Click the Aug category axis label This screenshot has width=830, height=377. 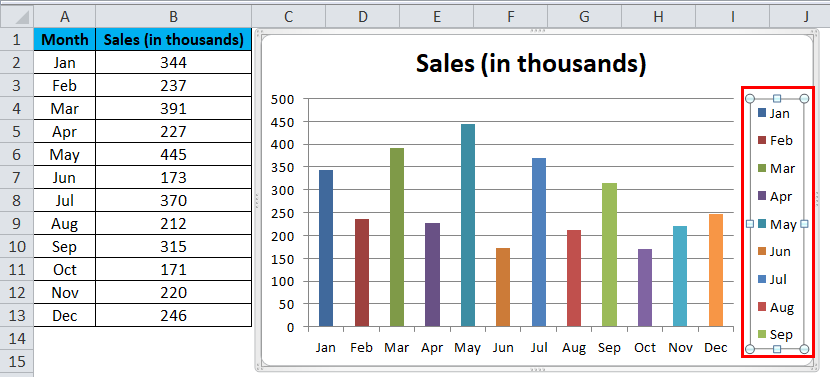coord(574,348)
